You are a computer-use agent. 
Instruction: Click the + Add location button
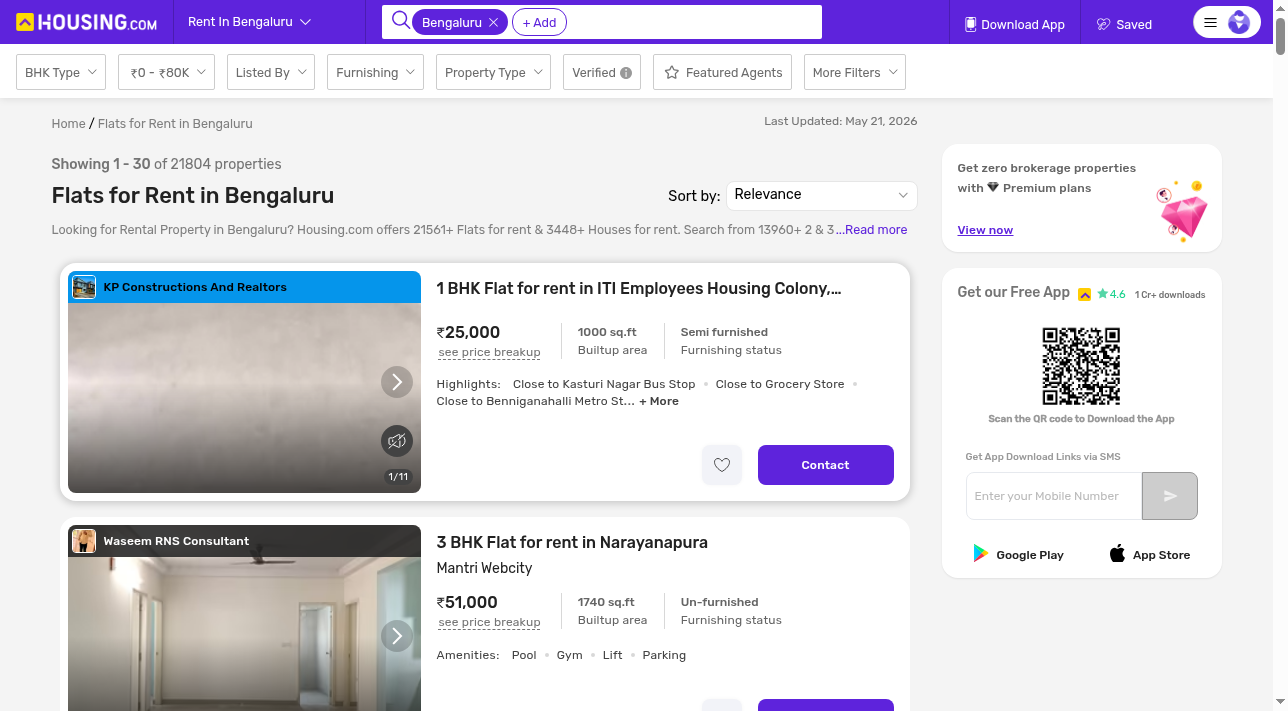point(539,22)
